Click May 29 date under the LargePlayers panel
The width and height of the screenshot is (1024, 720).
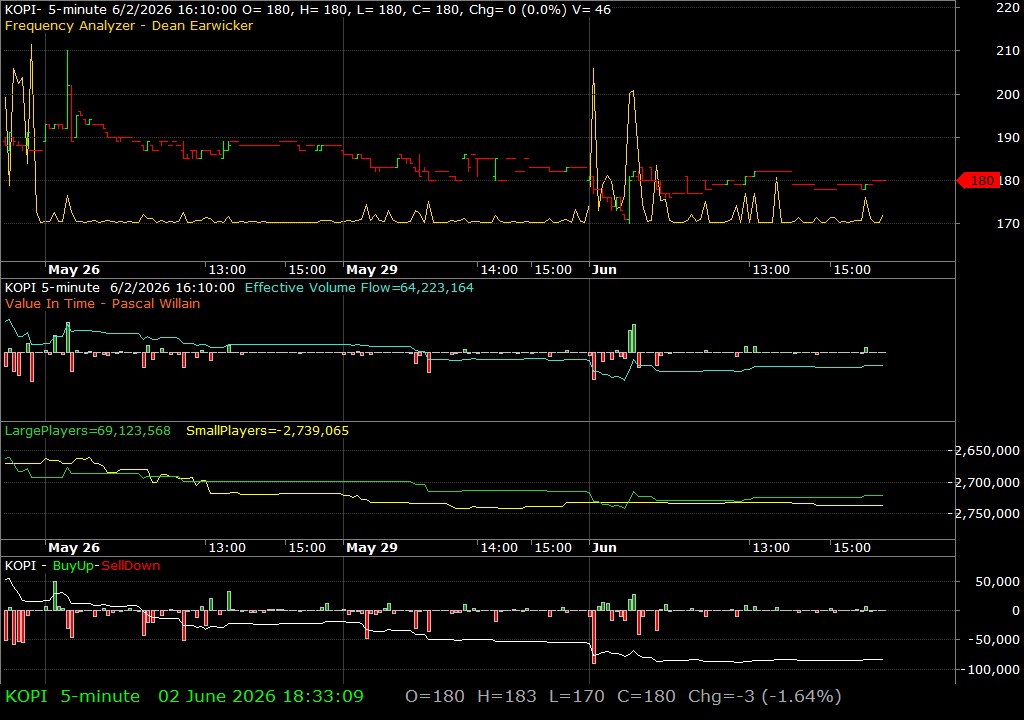372,548
